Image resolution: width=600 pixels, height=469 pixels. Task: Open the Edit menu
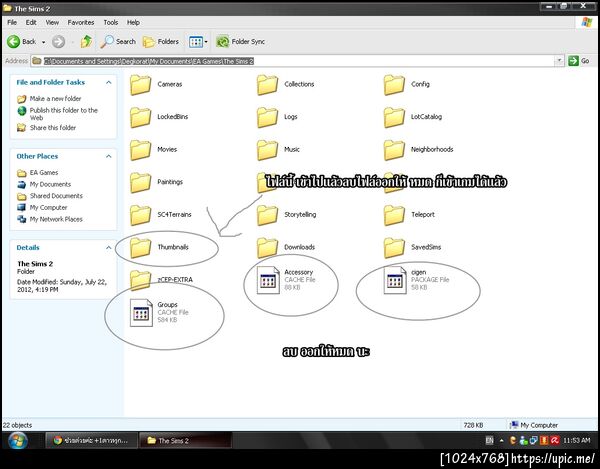point(31,22)
